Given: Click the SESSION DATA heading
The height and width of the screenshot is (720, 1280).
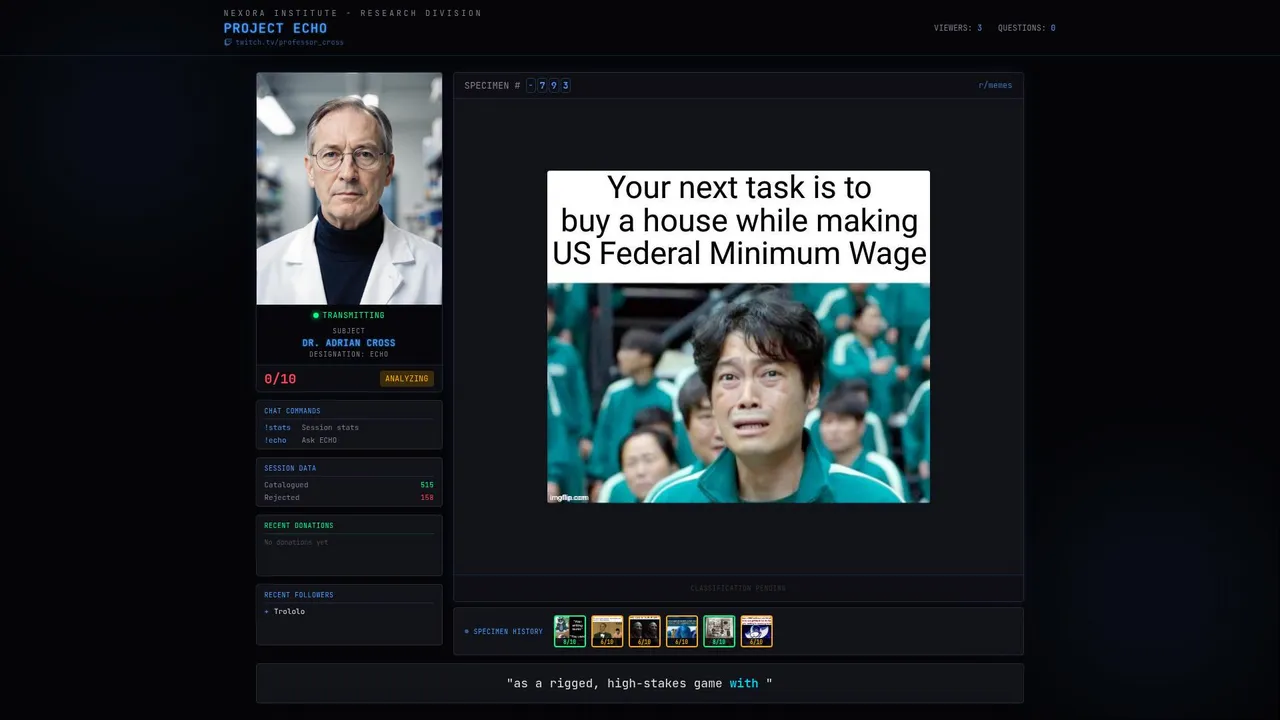Looking at the screenshot, I should tap(290, 468).
